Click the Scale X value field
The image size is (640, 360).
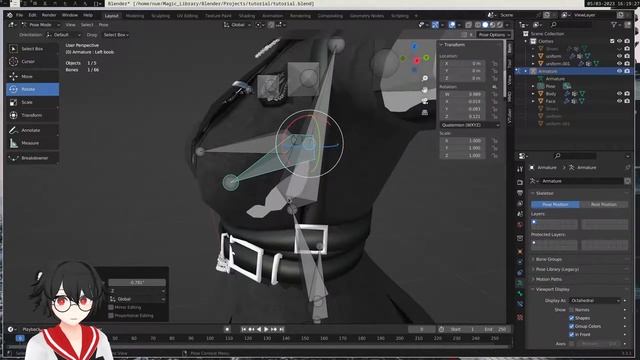(463, 140)
